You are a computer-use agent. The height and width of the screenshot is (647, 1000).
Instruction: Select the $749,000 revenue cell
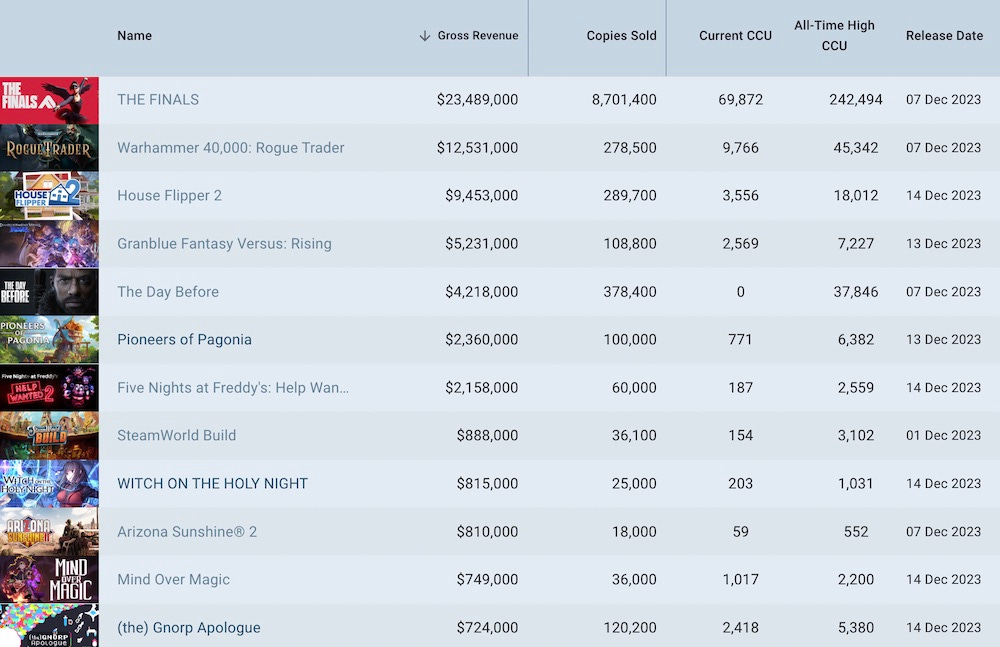[x=487, y=579]
